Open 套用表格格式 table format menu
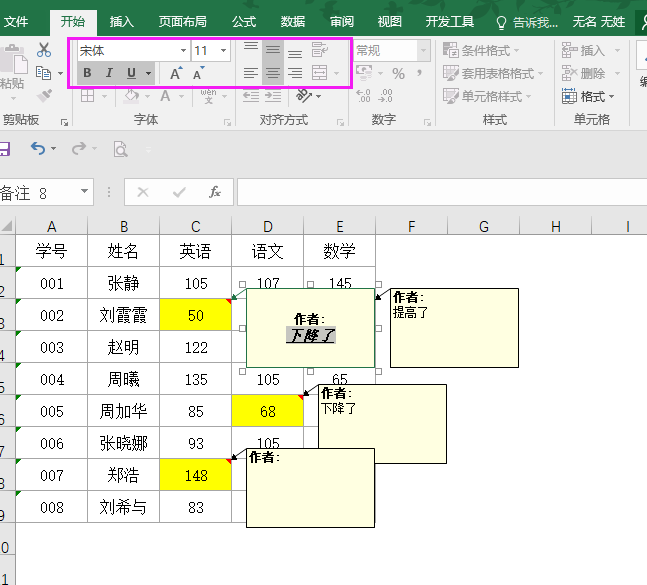The height and width of the screenshot is (585, 647). 493,73
